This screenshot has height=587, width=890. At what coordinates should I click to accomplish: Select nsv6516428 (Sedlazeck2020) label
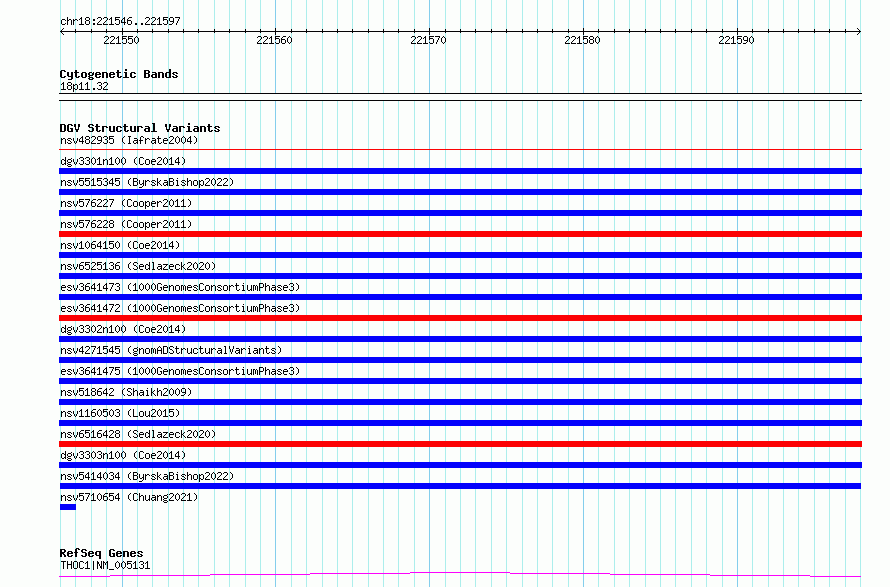(x=138, y=434)
